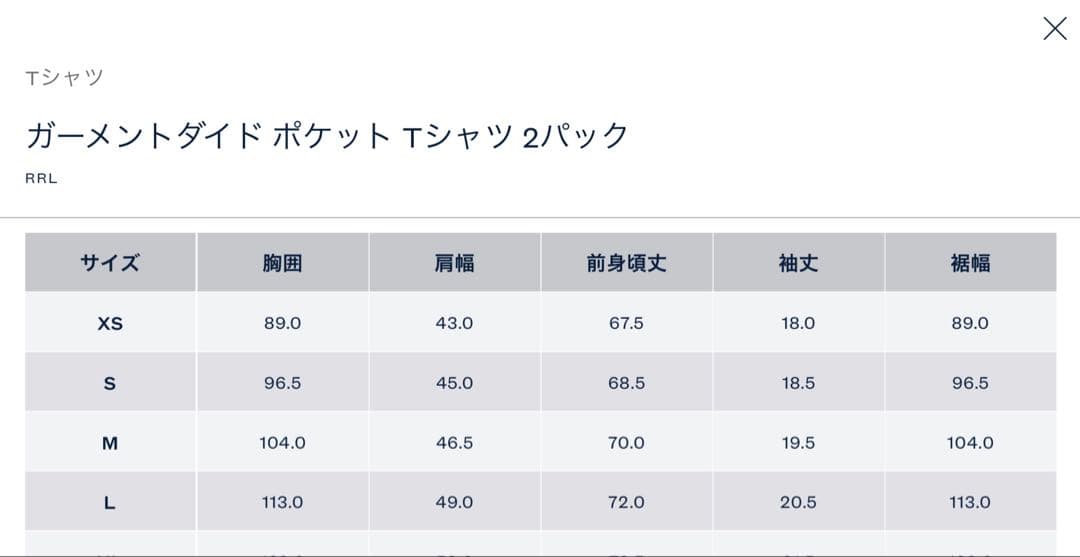Select the 肩幅 column header

tap(454, 263)
